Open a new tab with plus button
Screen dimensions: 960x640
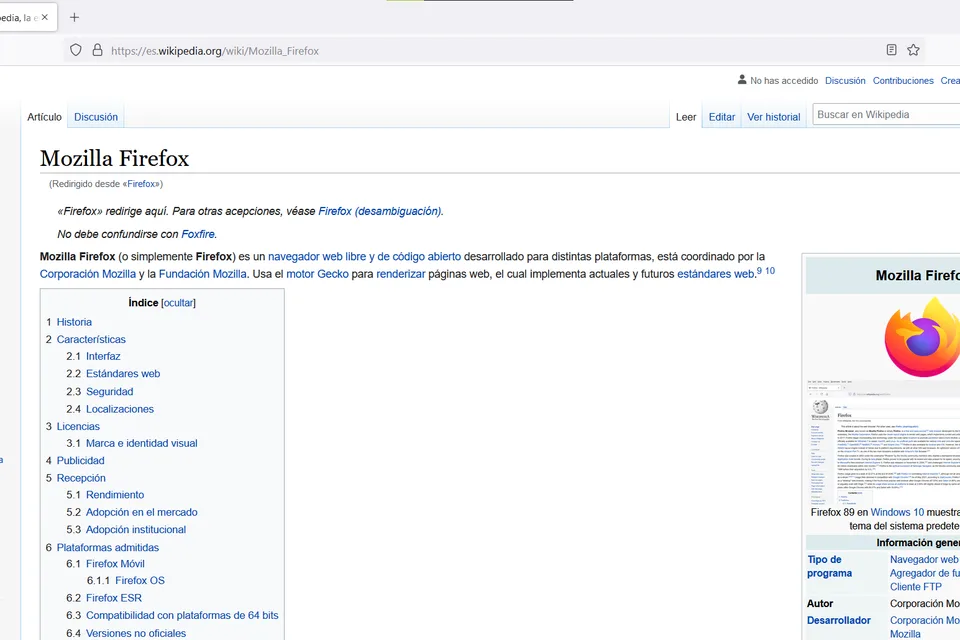pyautogui.click(x=74, y=17)
